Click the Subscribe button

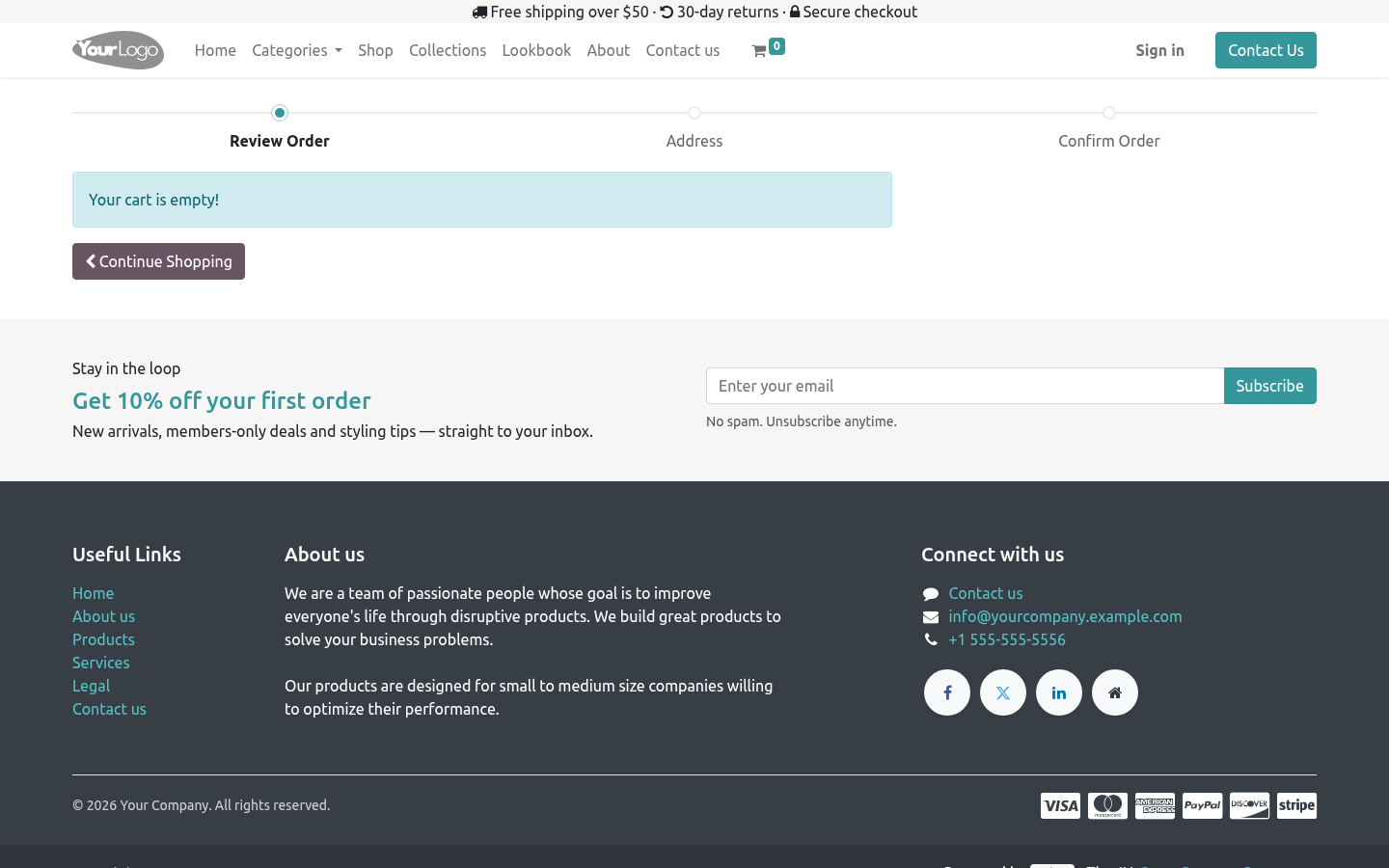pos(1269,386)
